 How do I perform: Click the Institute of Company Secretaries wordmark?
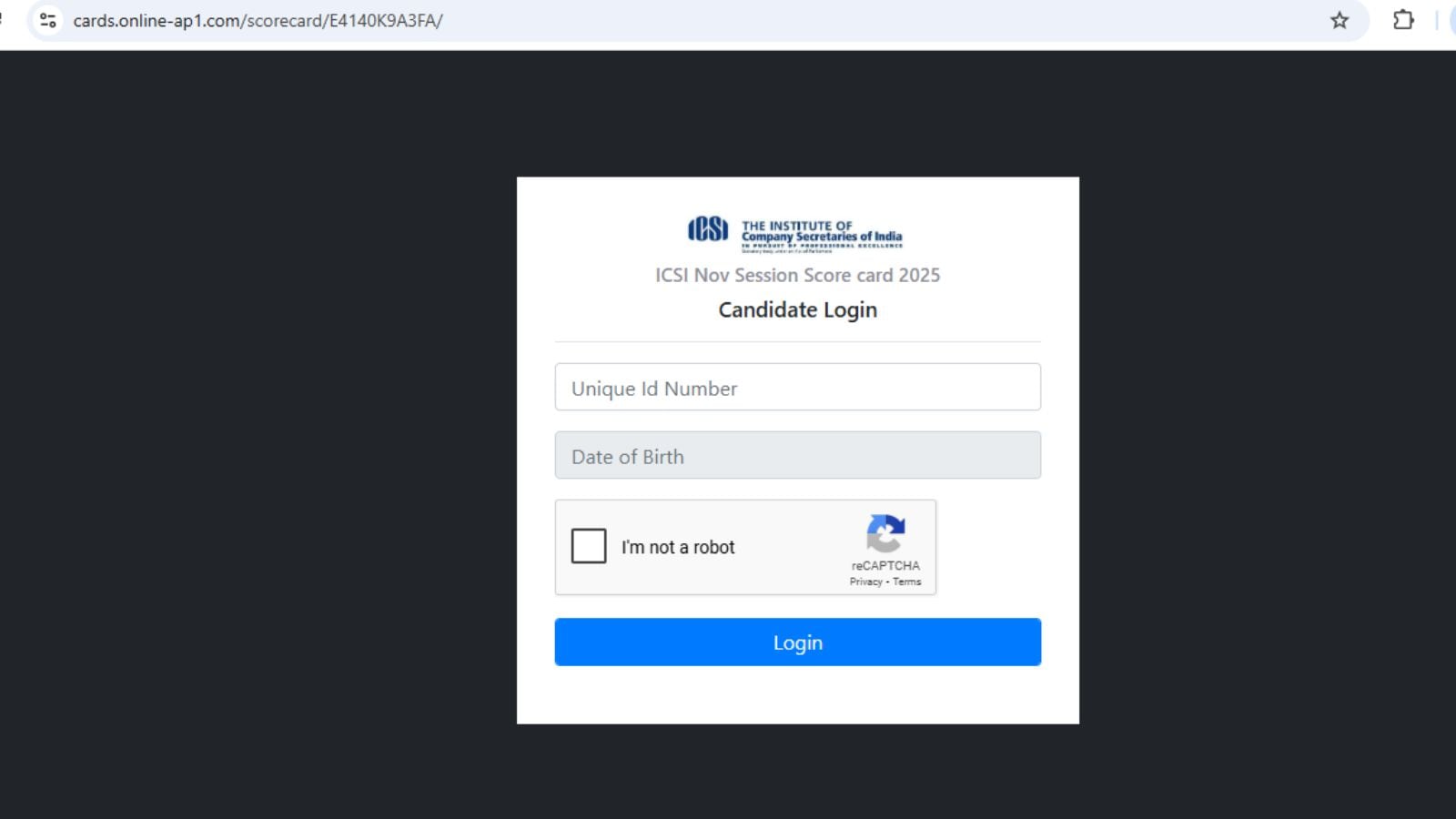click(x=823, y=235)
